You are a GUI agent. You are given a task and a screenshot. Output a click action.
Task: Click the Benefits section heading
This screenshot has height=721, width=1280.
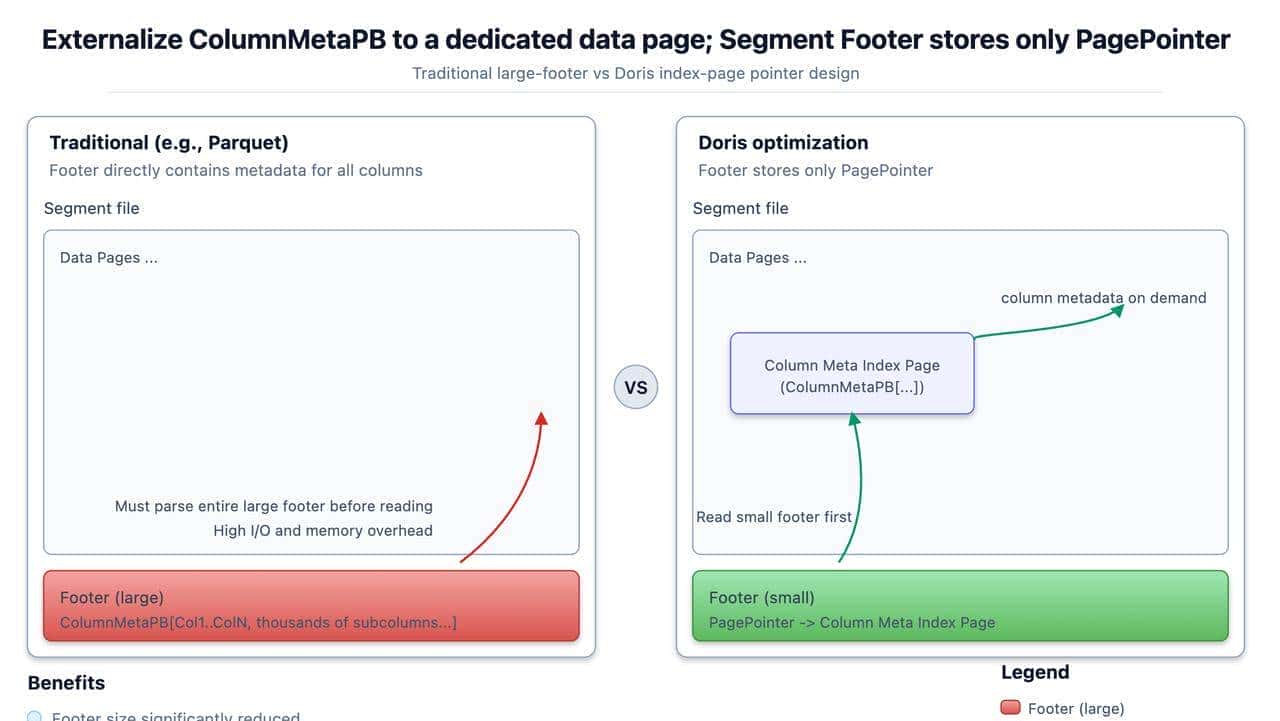[66, 683]
